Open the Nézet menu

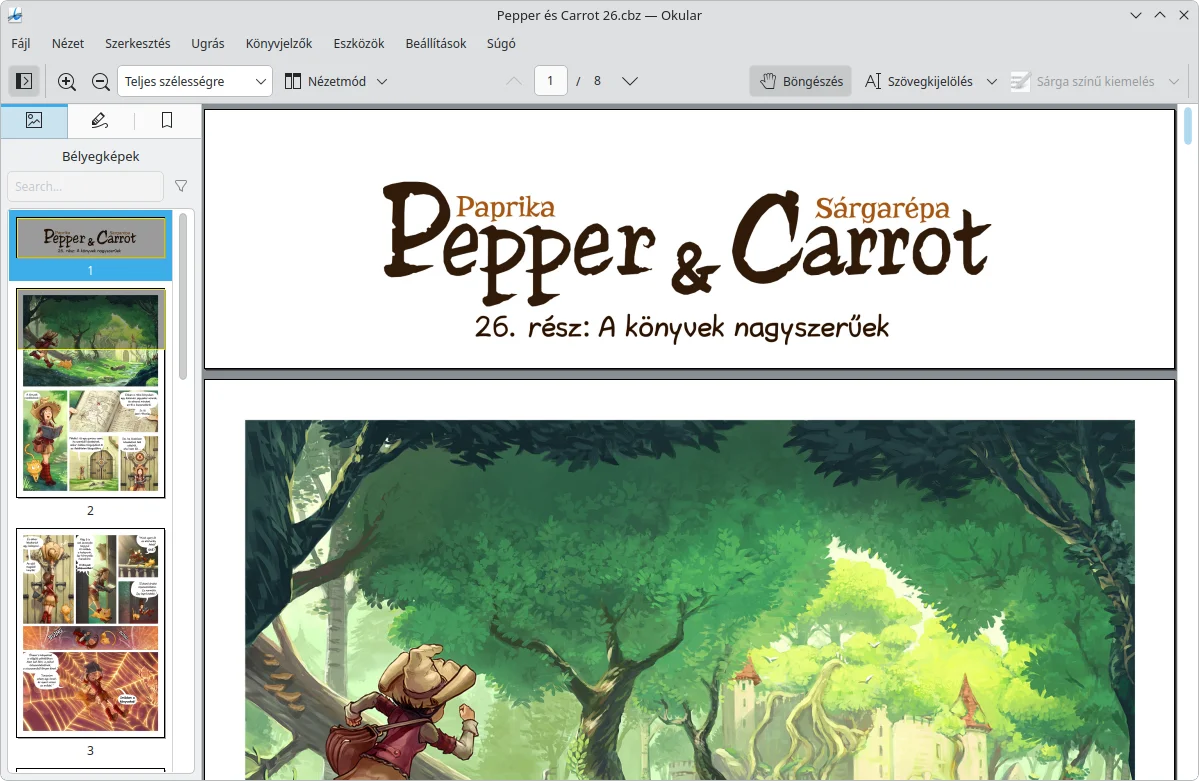pyautogui.click(x=68, y=44)
